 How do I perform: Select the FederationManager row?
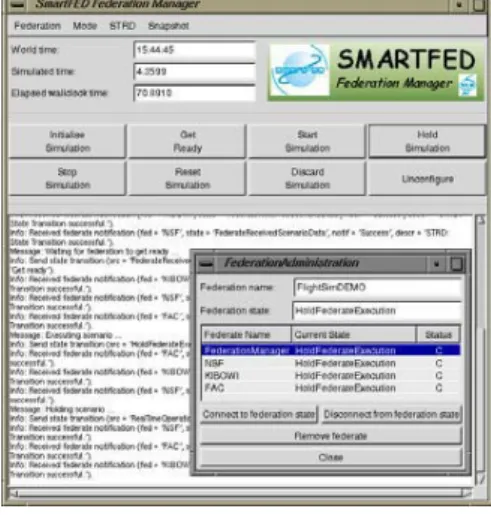(331, 350)
